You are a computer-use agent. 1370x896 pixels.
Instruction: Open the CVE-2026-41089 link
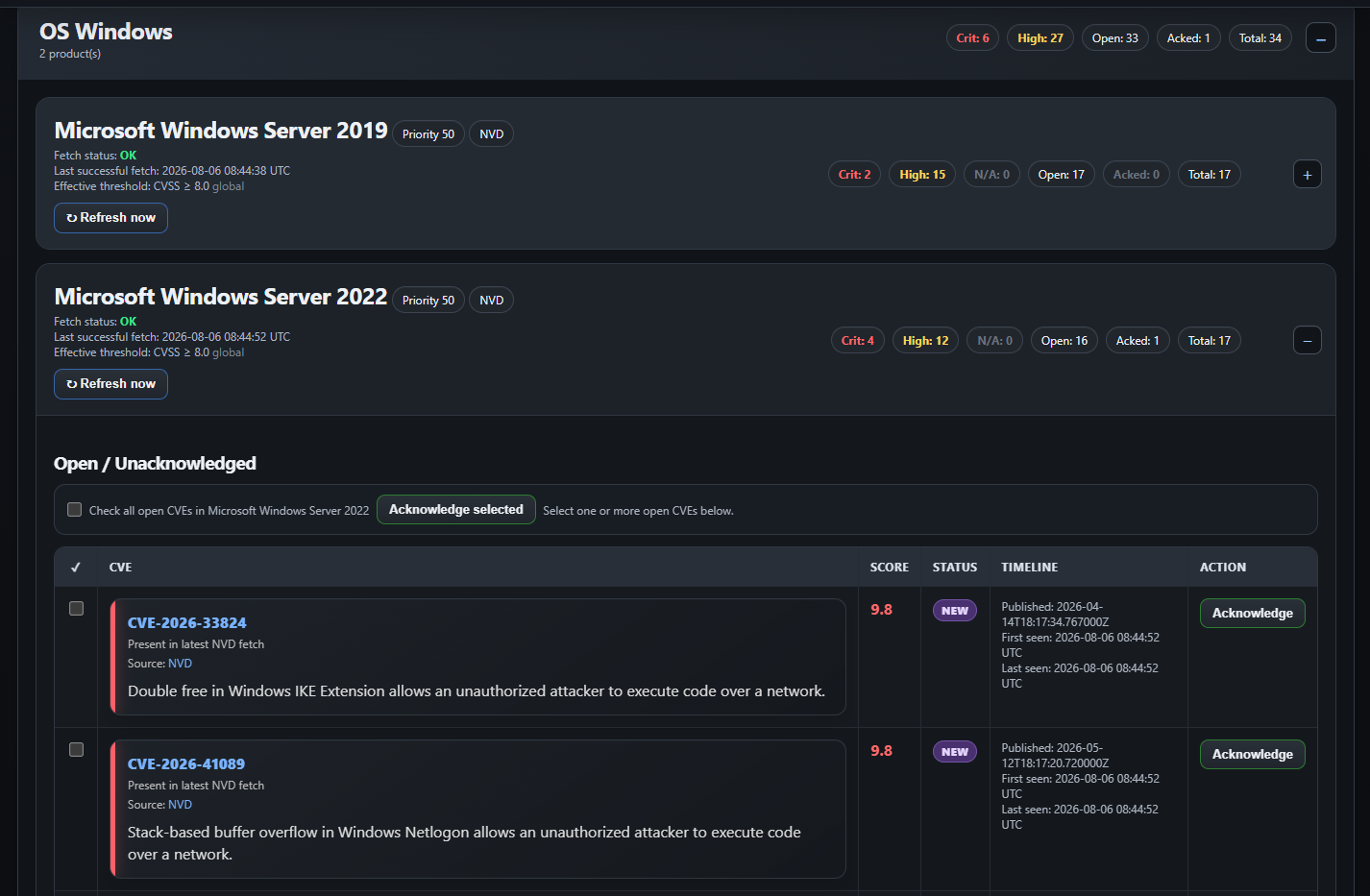tap(186, 764)
